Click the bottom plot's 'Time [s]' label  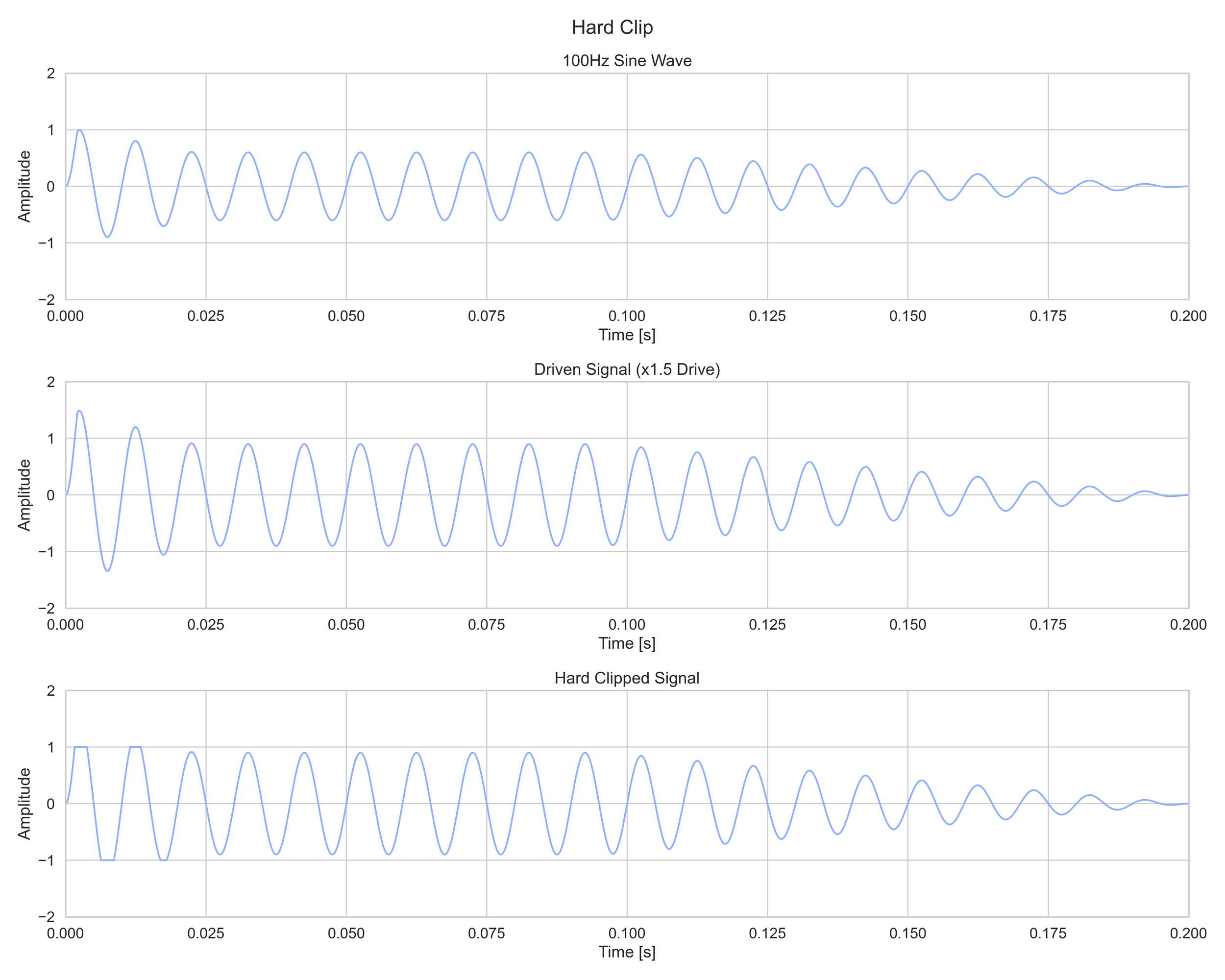coord(627,952)
